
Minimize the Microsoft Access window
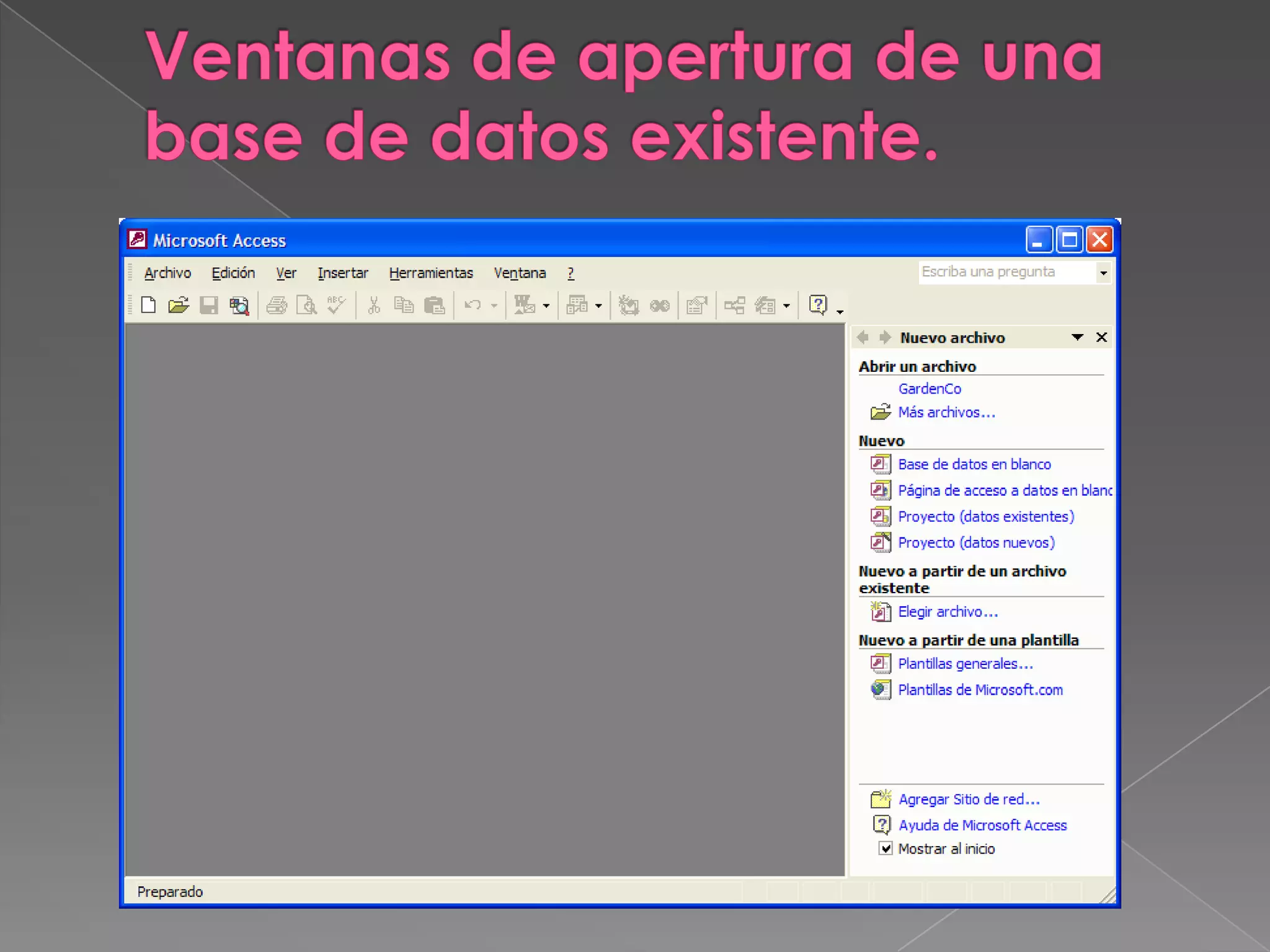point(1039,240)
